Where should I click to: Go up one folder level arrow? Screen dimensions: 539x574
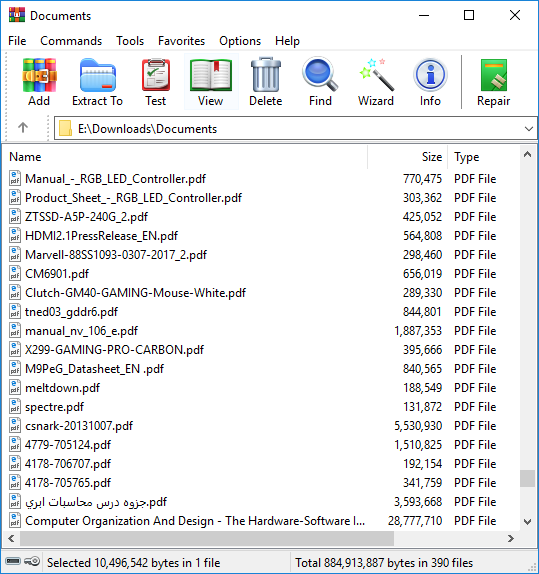tap(23, 128)
